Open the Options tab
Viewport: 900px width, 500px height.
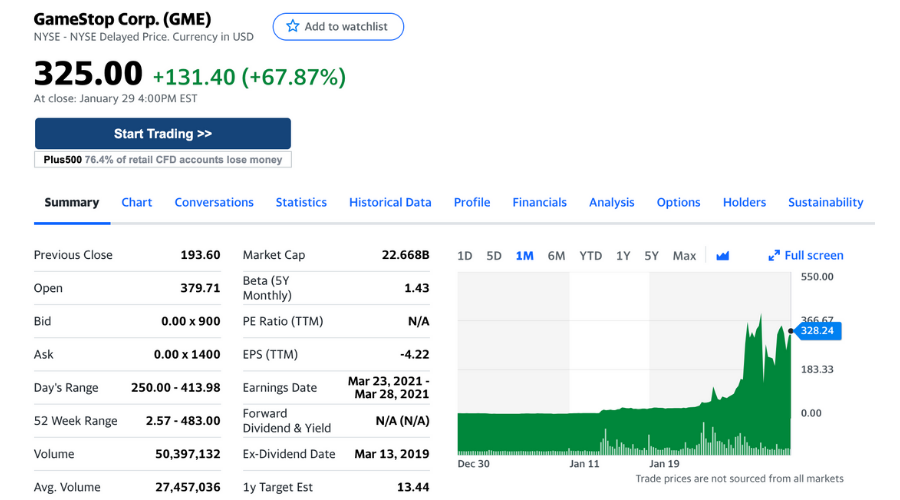click(x=678, y=202)
